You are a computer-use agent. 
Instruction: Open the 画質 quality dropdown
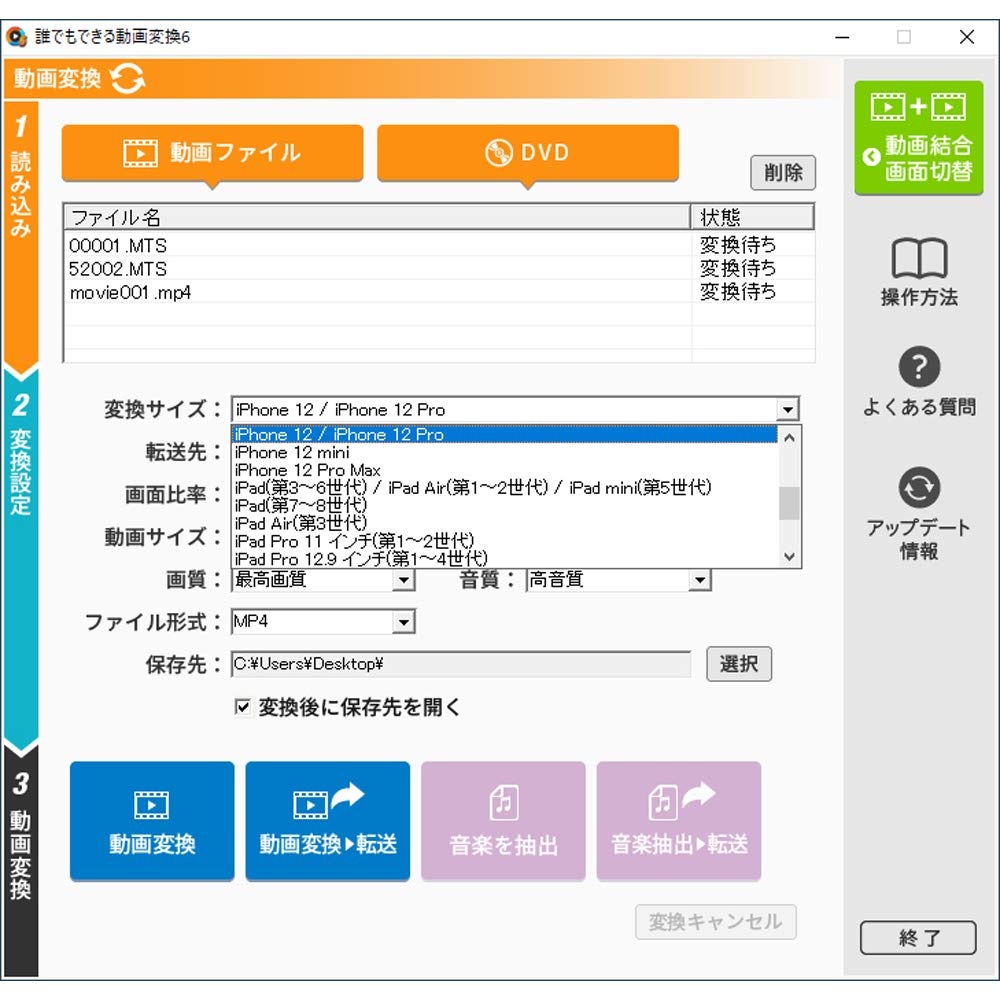[404, 580]
